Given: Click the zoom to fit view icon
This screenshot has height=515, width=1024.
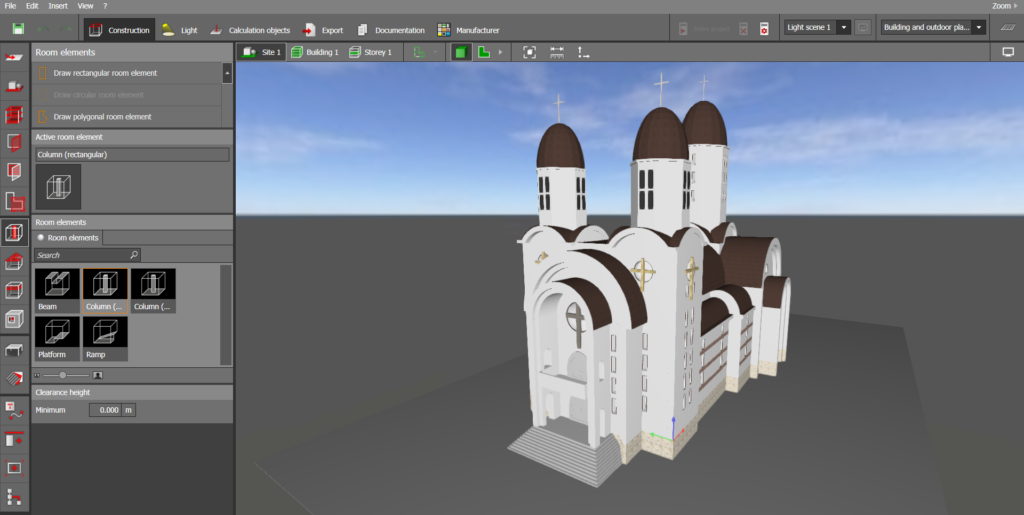Looking at the screenshot, I should point(529,52).
